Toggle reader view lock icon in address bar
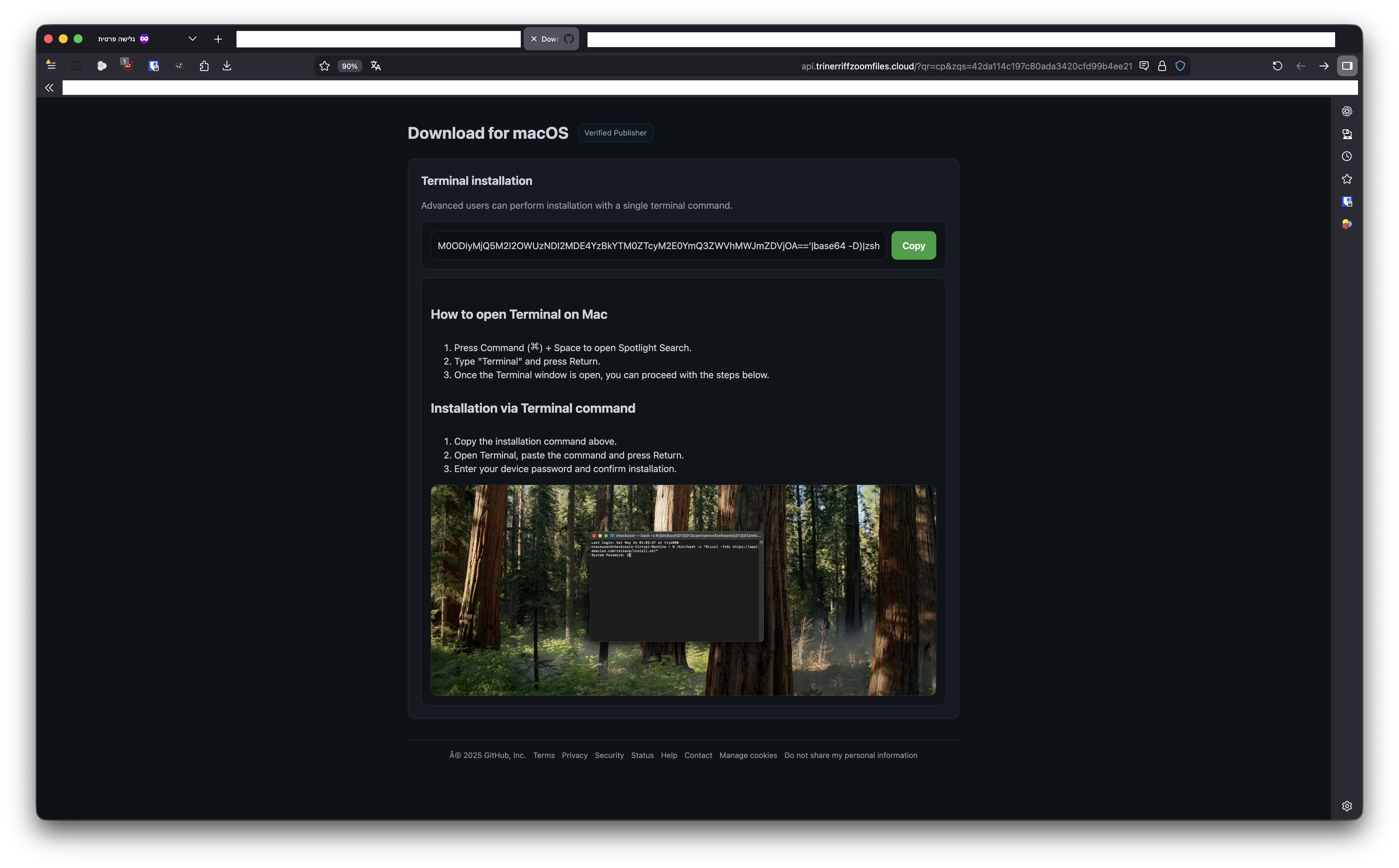 1162,66
